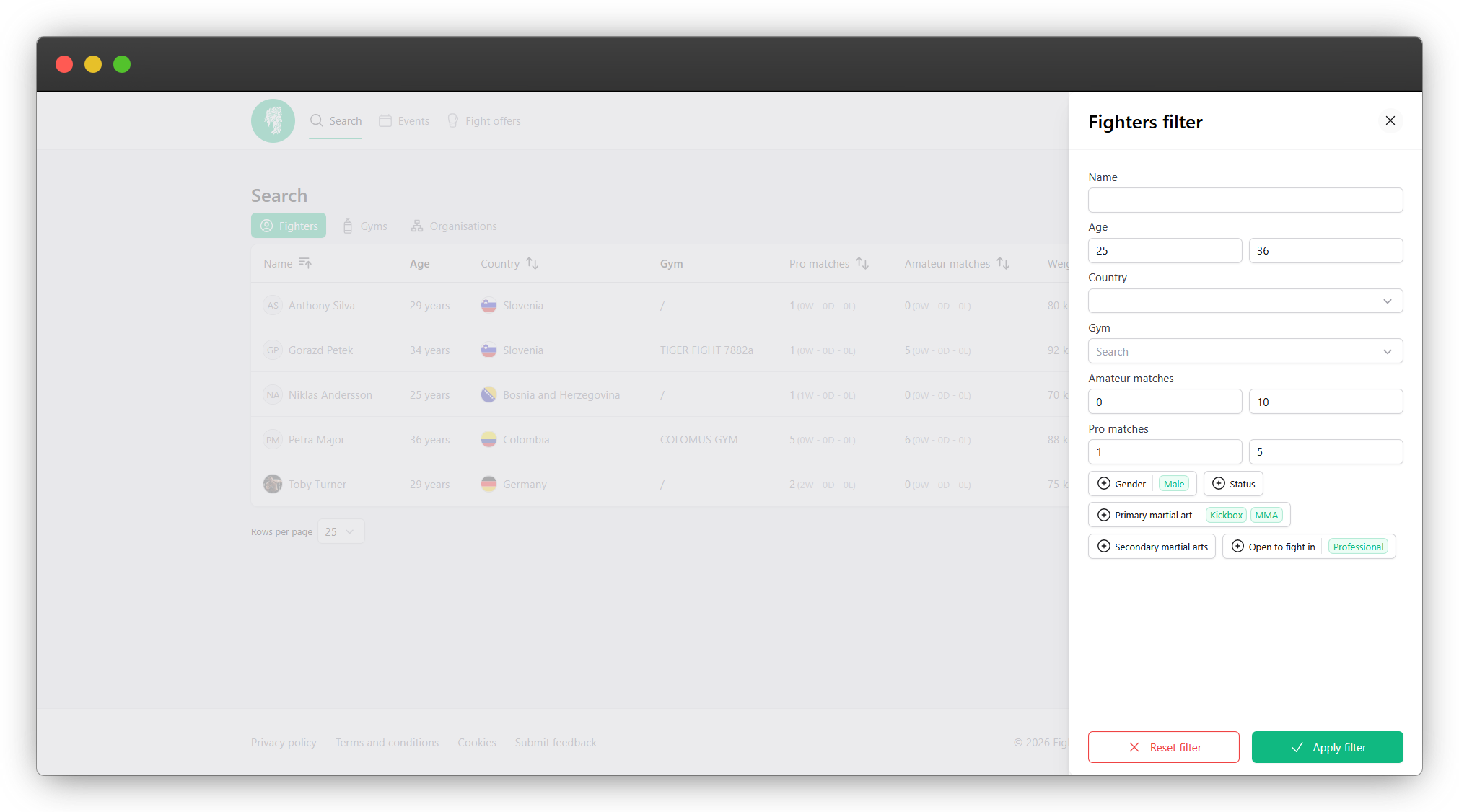
Task: Sort Amateur matches column with arrows icon
Action: [x=1003, y=263]
